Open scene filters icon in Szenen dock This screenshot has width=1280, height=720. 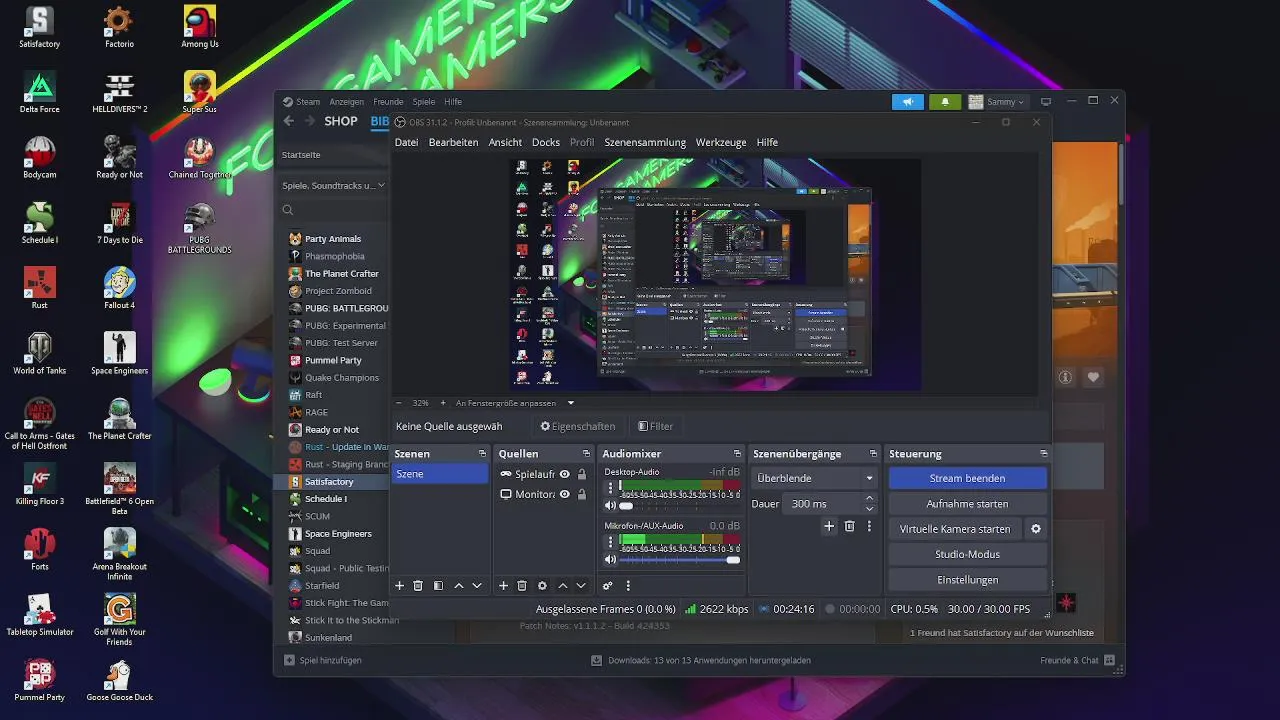click(438, 586)
